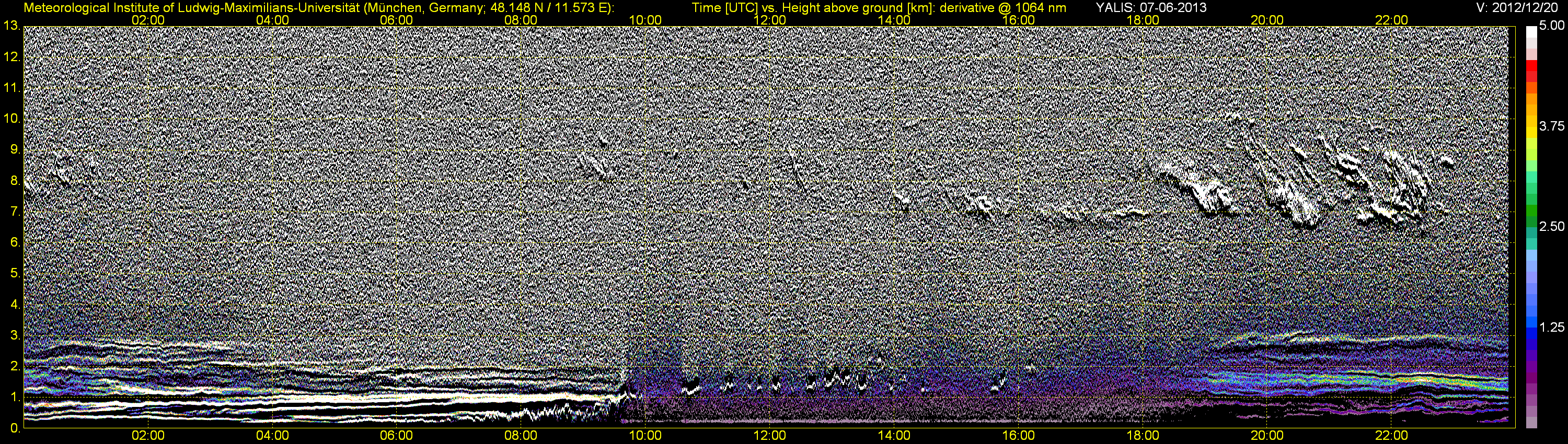This screenshot has width=1568, height=444.
Task: Click the 2.50 value on the color scale
Action: click(1552, 226)
